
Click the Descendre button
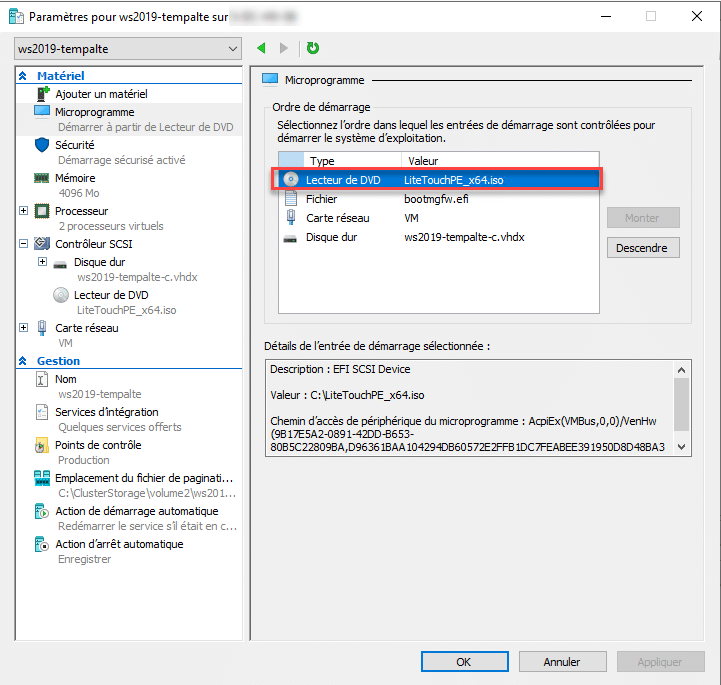(643, 247)
